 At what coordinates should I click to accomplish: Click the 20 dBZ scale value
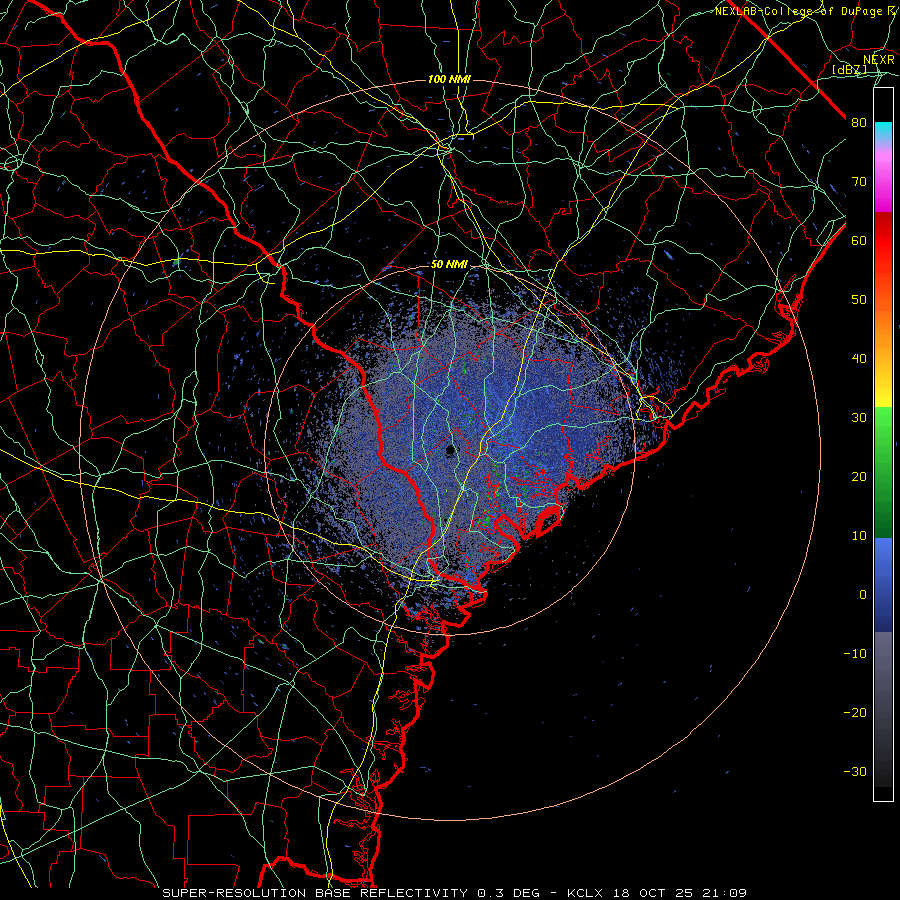[859, 478]
